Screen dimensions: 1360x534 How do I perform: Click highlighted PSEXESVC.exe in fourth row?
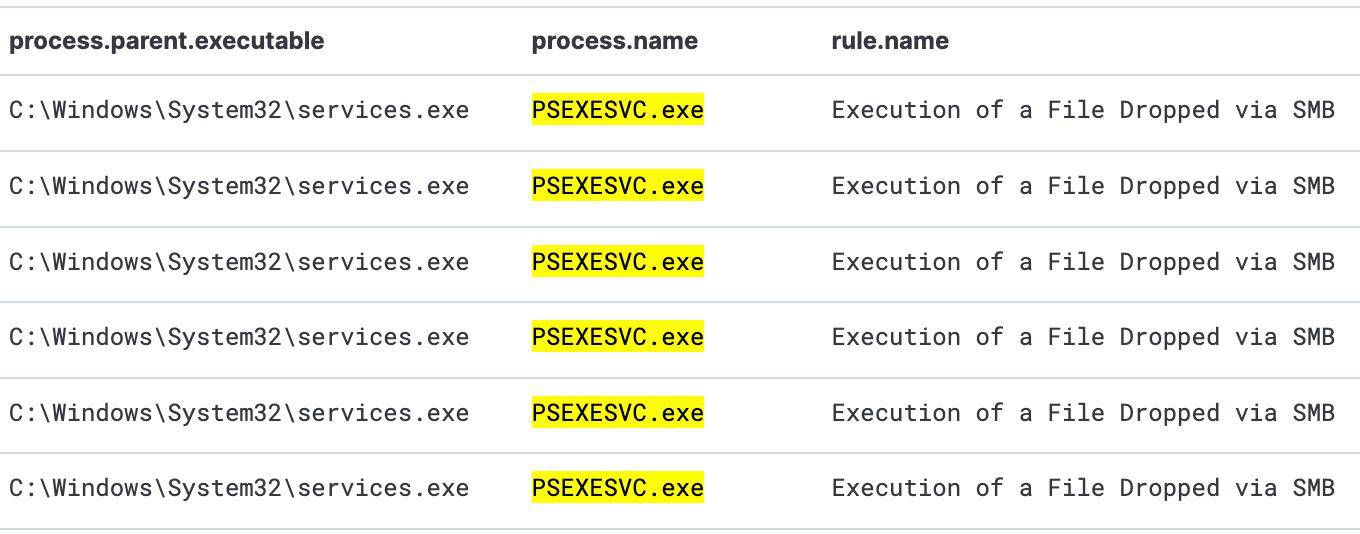click(x=617, y=337)
